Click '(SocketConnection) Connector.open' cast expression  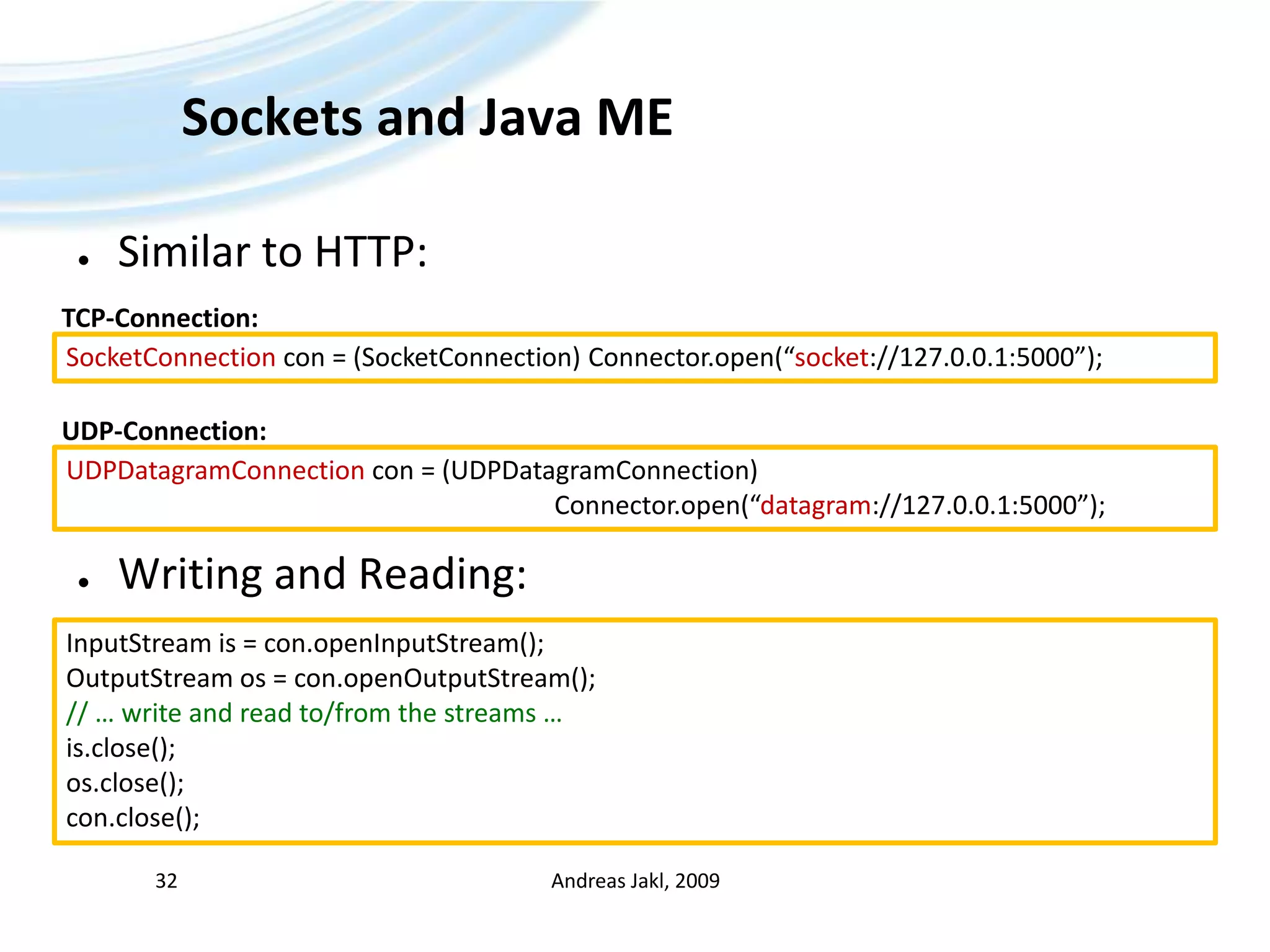click(564, 358)
